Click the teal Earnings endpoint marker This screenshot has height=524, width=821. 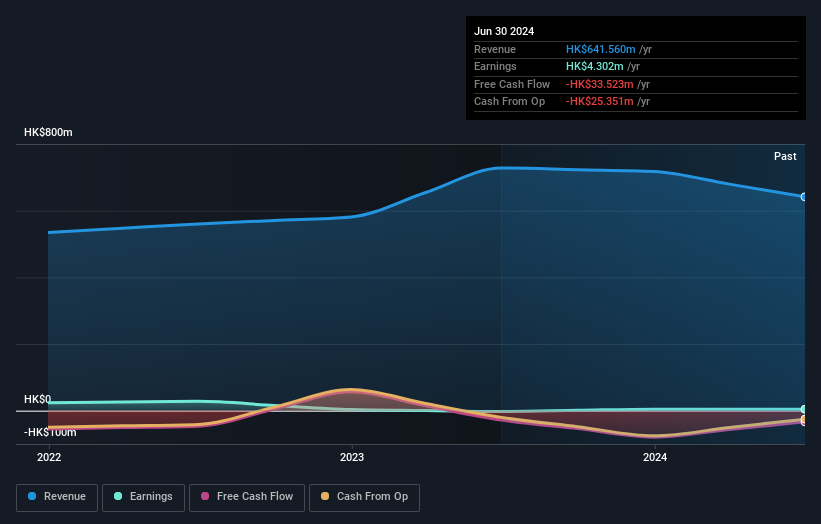[x=804, y=409]
